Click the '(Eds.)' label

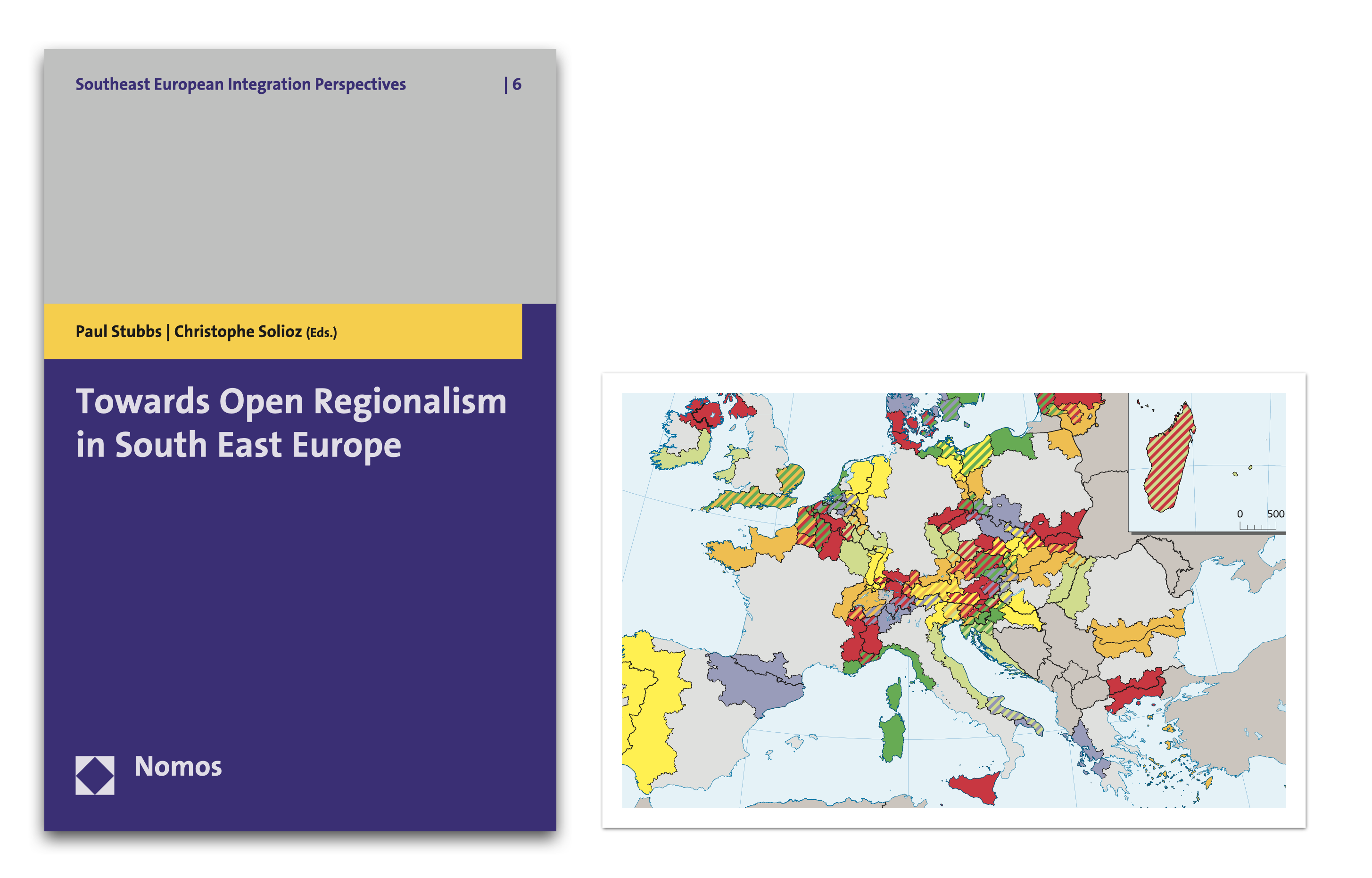(322, 332)
